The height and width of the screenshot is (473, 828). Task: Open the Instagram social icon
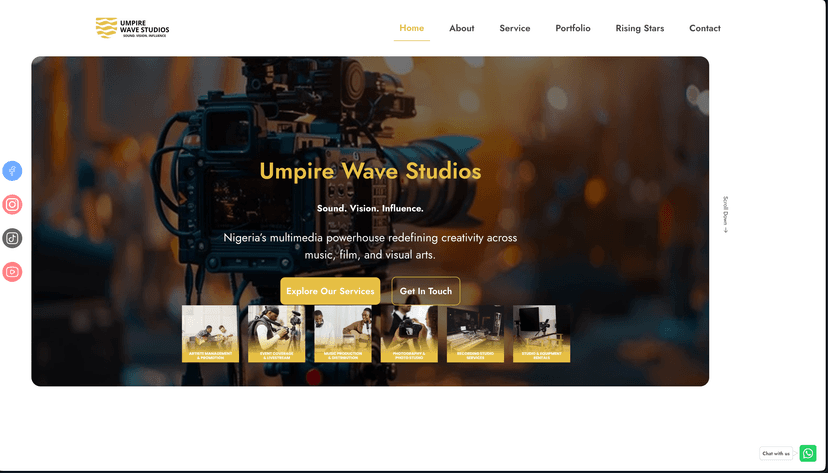click(x=12, y=204)
